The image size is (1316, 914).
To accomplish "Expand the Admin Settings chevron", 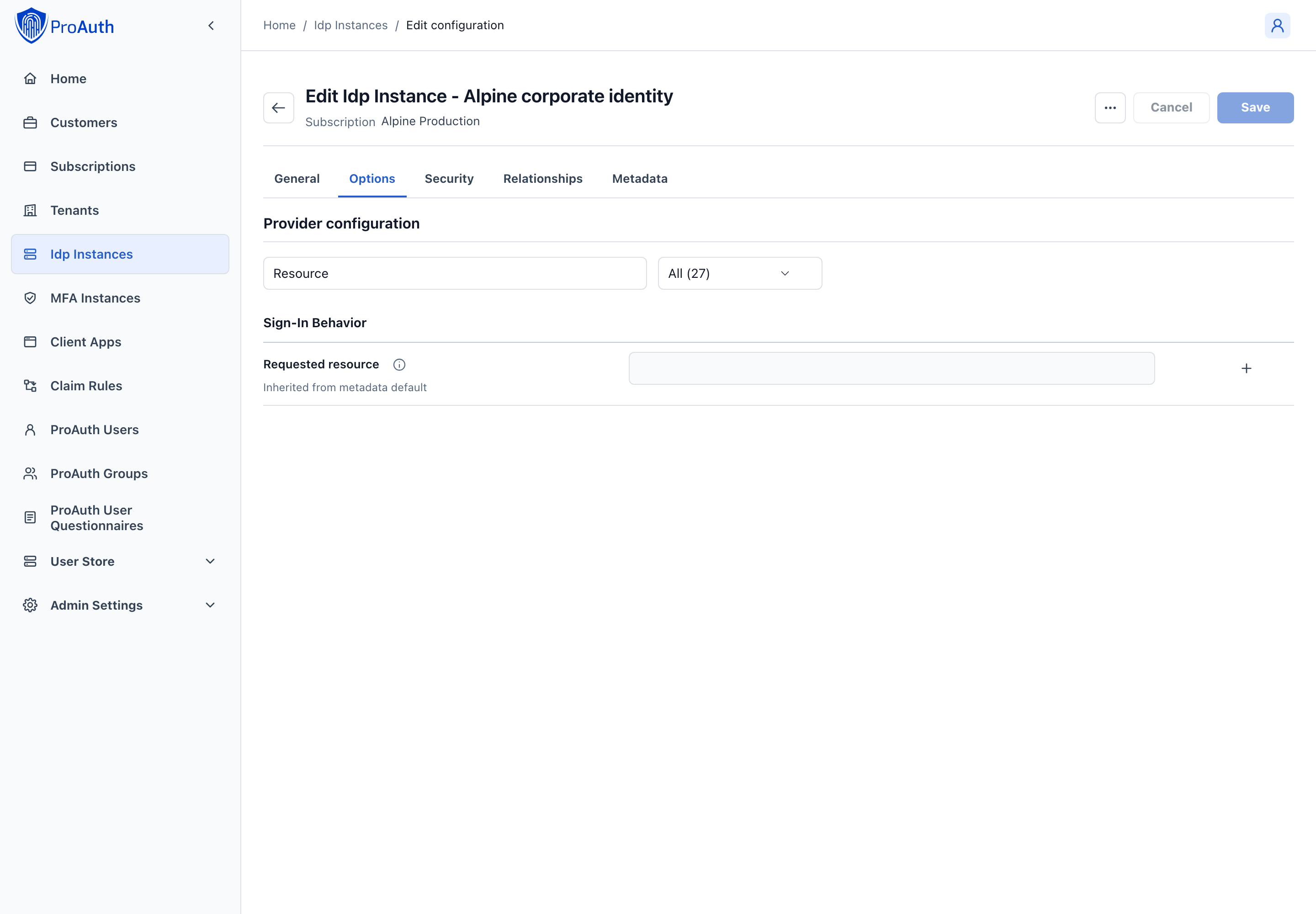I will (210, 606).
